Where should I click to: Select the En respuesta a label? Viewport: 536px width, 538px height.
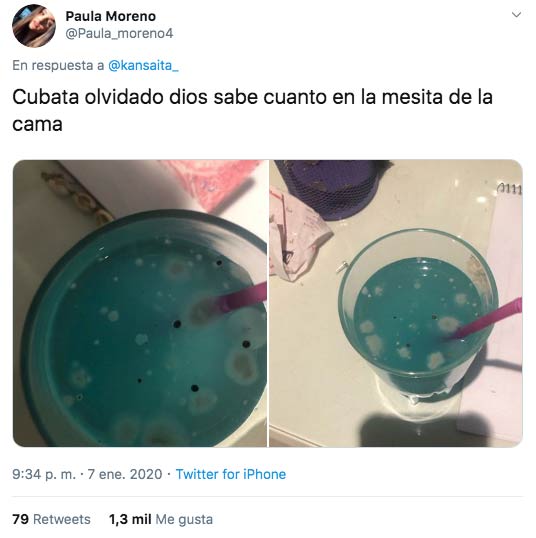coord(58,65)
